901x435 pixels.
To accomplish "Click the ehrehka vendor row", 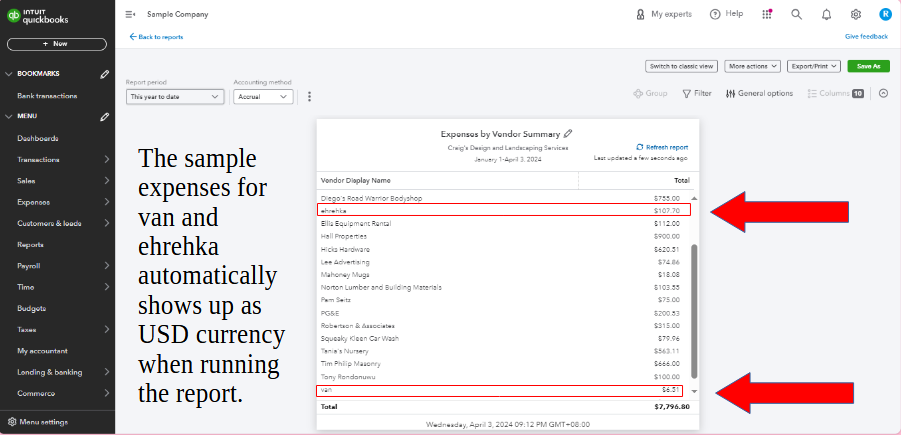I will pos(504,210).
